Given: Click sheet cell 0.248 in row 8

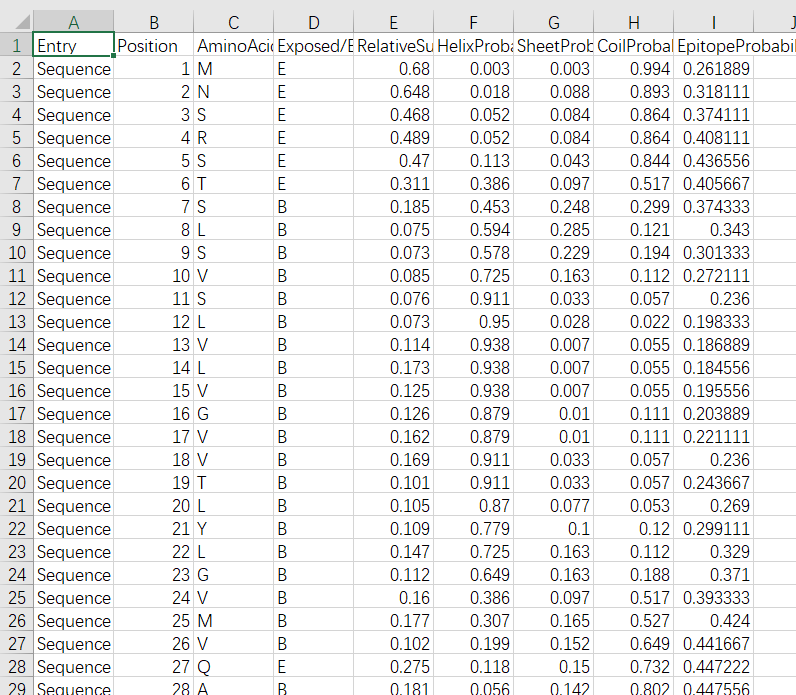Looking at the screenshot, I should point(553,207).
